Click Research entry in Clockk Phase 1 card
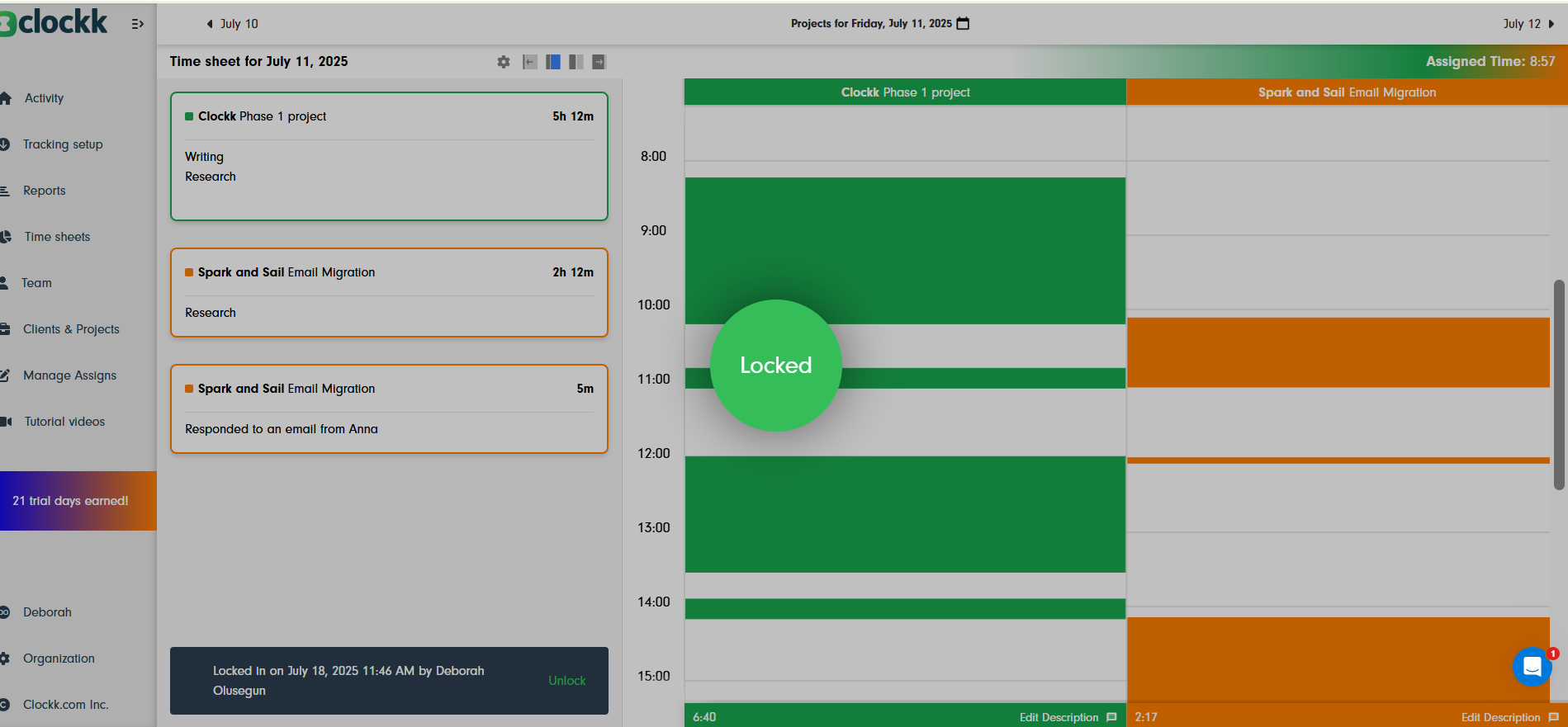This screenshot has height=727, width=1568. click(x=211, y=177)
